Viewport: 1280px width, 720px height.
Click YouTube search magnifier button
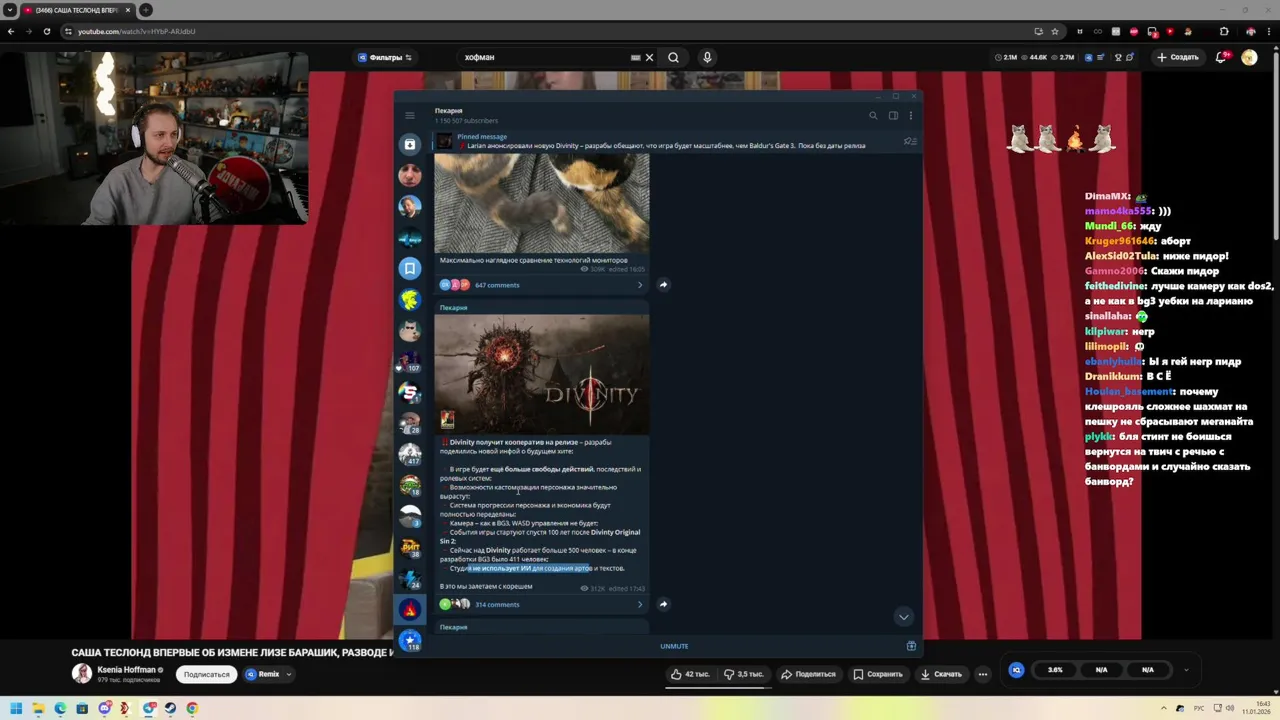(673, 57)
